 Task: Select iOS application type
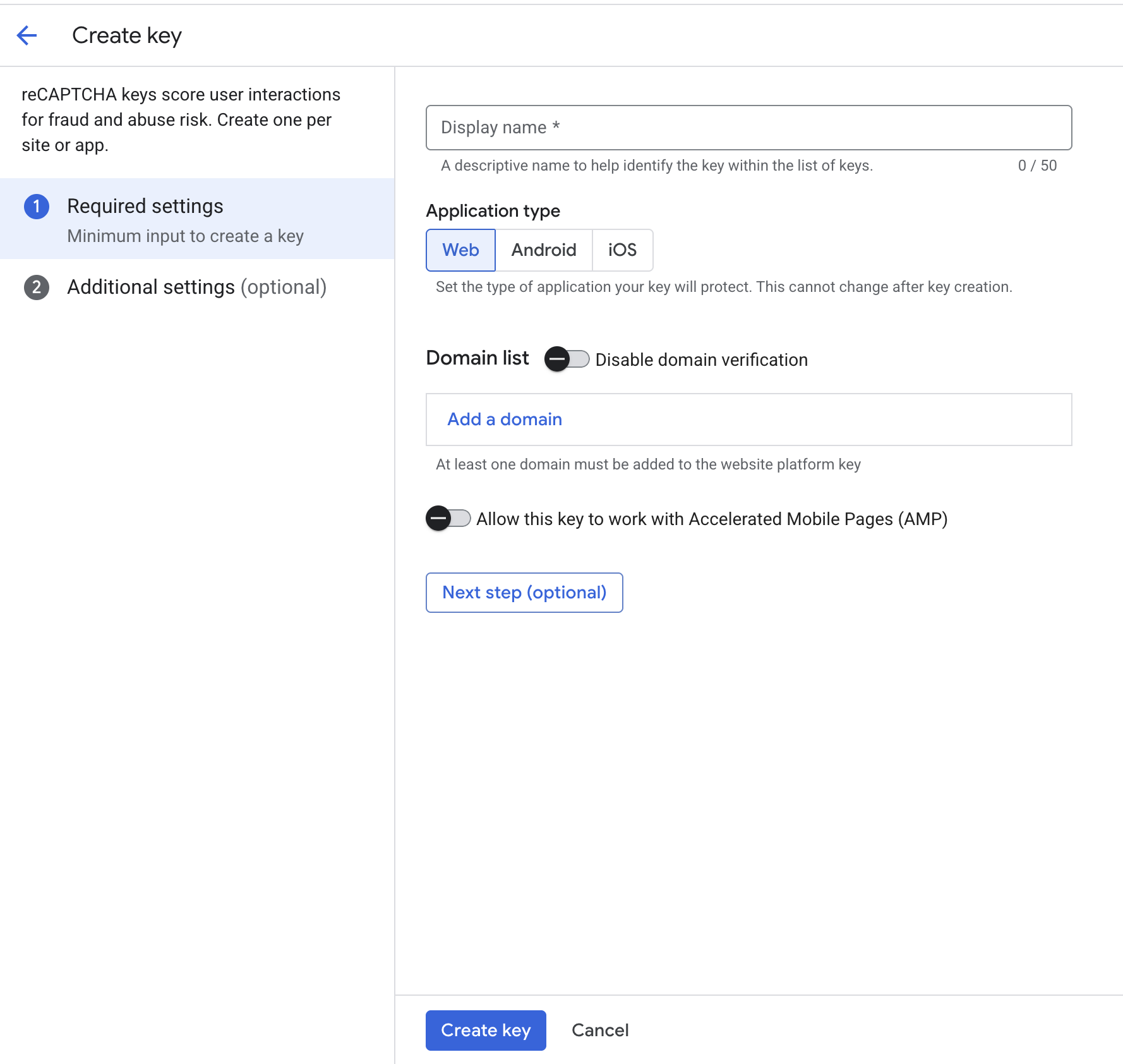(622, 250)
